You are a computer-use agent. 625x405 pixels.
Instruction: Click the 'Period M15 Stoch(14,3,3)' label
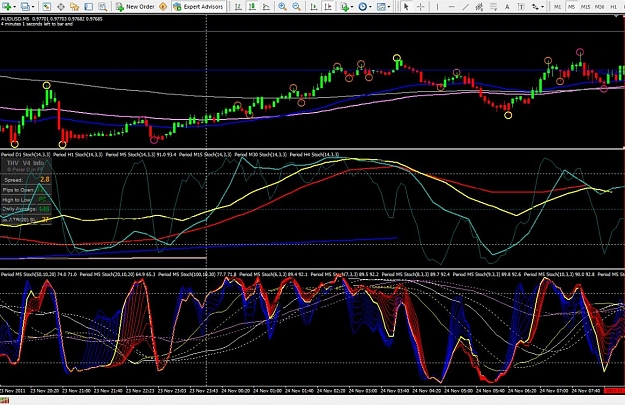click(x=205, y=154)
